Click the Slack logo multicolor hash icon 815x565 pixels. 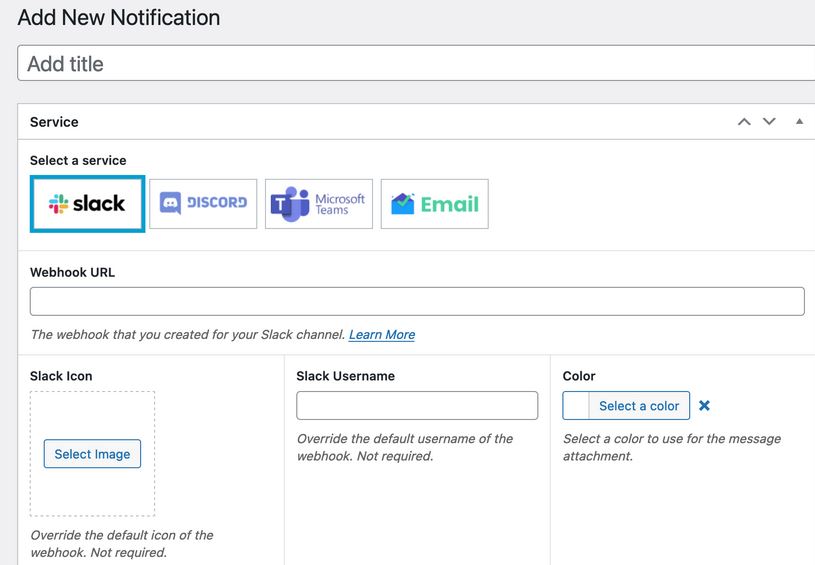tap(58, 204)
